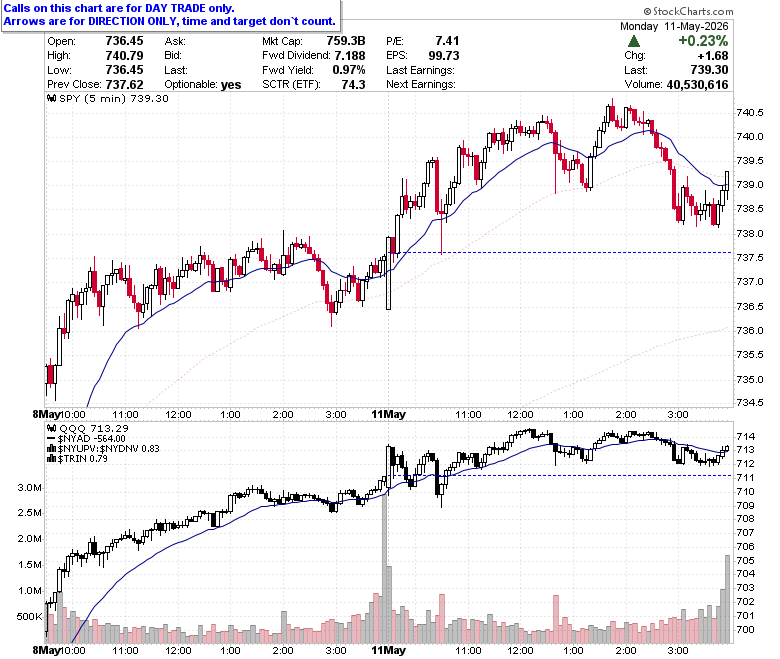Viewport: 780px width, 659px height.
Task: Click the Mkt Cap 759.3B value
Action: coord(346,41)
